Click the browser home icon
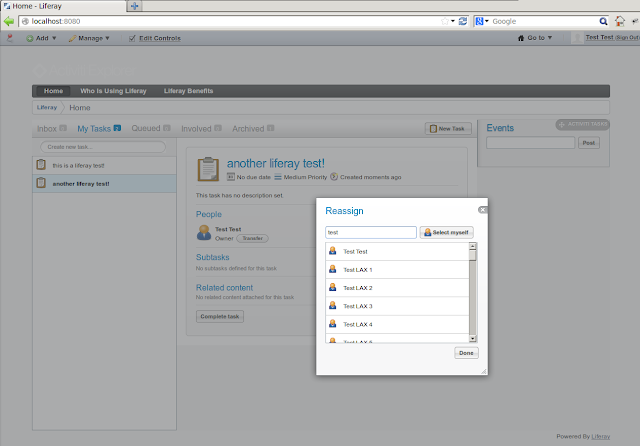Viewport: 640px width, 446px height. tap(620, 21)
